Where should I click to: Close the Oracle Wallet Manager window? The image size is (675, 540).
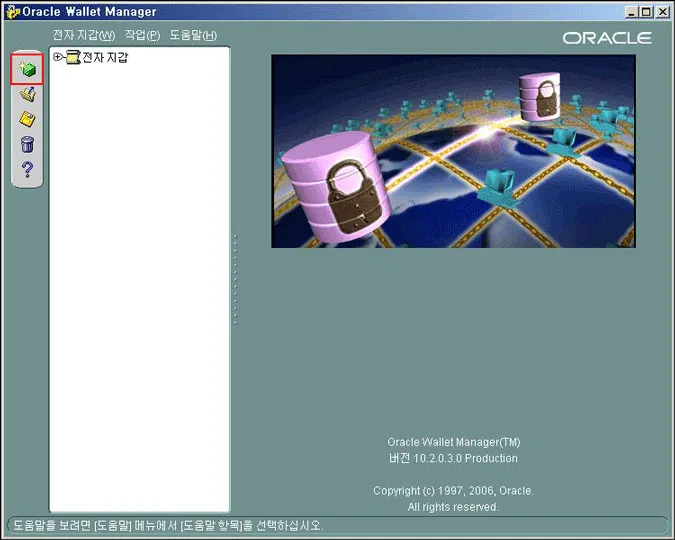pyautogui.click(x=663, y=12)
